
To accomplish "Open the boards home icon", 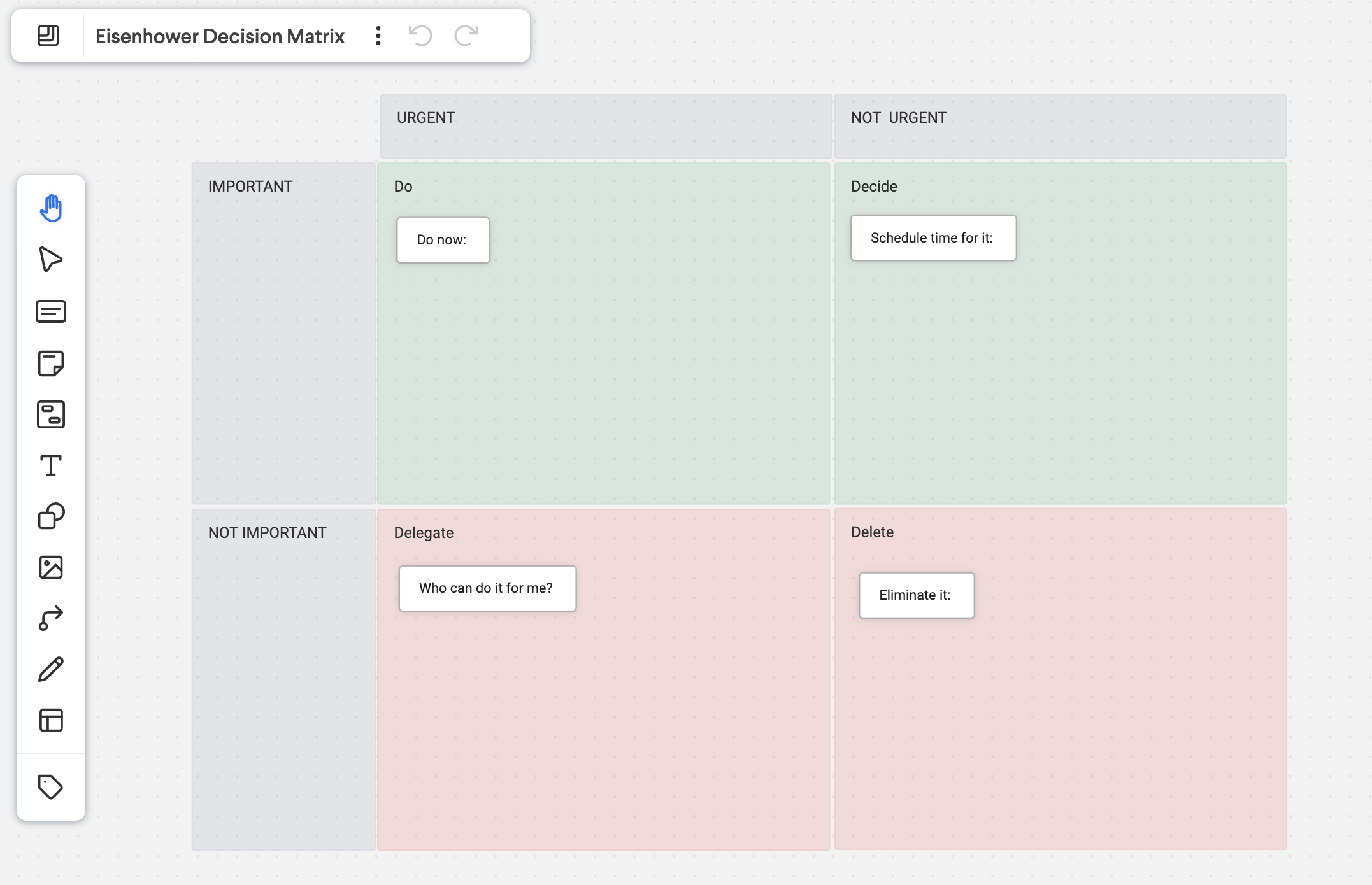I will [48, 36].
